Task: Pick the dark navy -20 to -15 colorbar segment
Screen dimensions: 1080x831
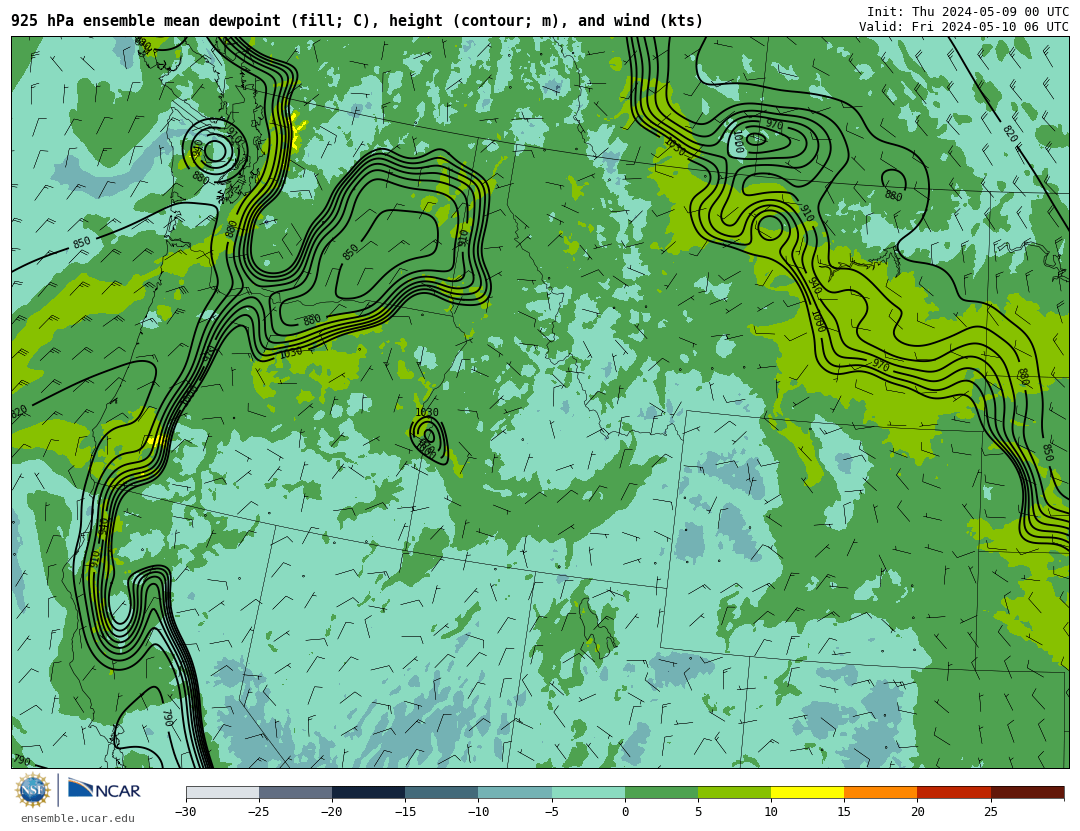Action: (368, 793)
